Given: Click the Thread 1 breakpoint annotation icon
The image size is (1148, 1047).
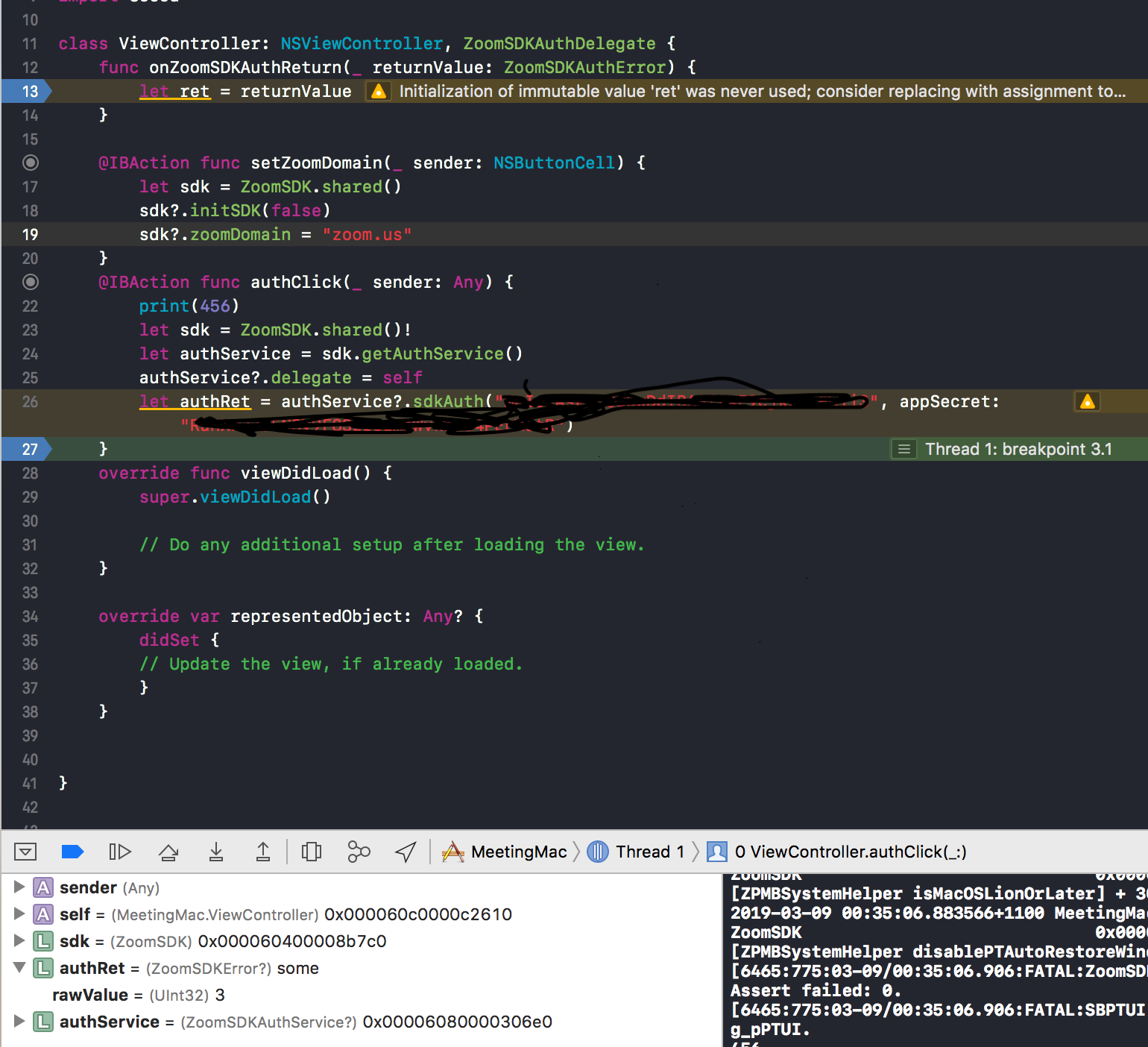Looking at the screenshot, I should click(x=904, y=449).
